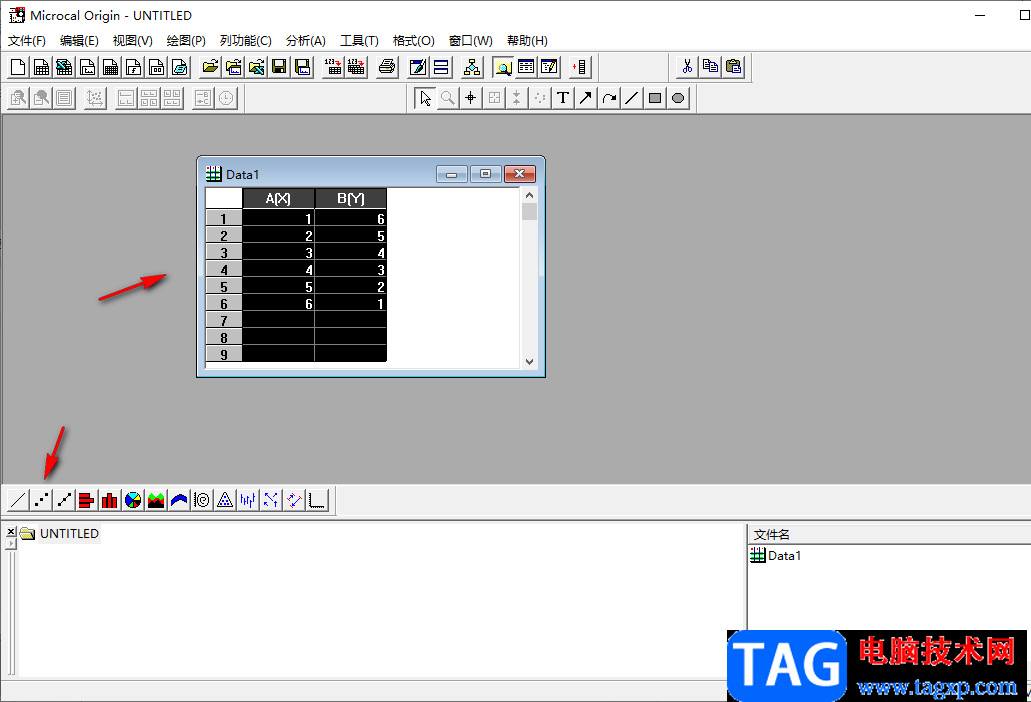Click the Open Template icon

pyautogui.click(x=233, y=67)
